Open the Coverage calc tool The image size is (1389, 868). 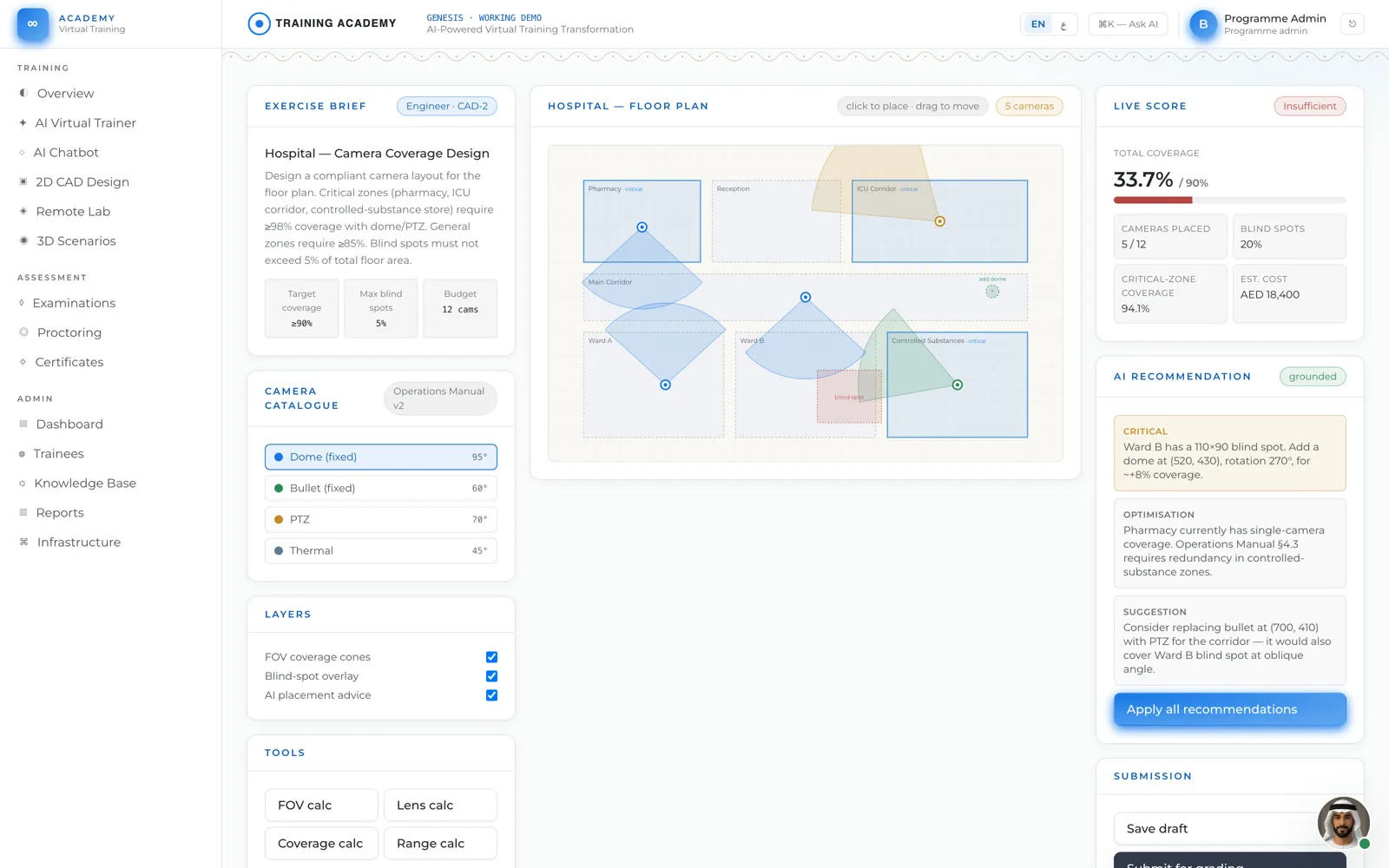point(321,844)
